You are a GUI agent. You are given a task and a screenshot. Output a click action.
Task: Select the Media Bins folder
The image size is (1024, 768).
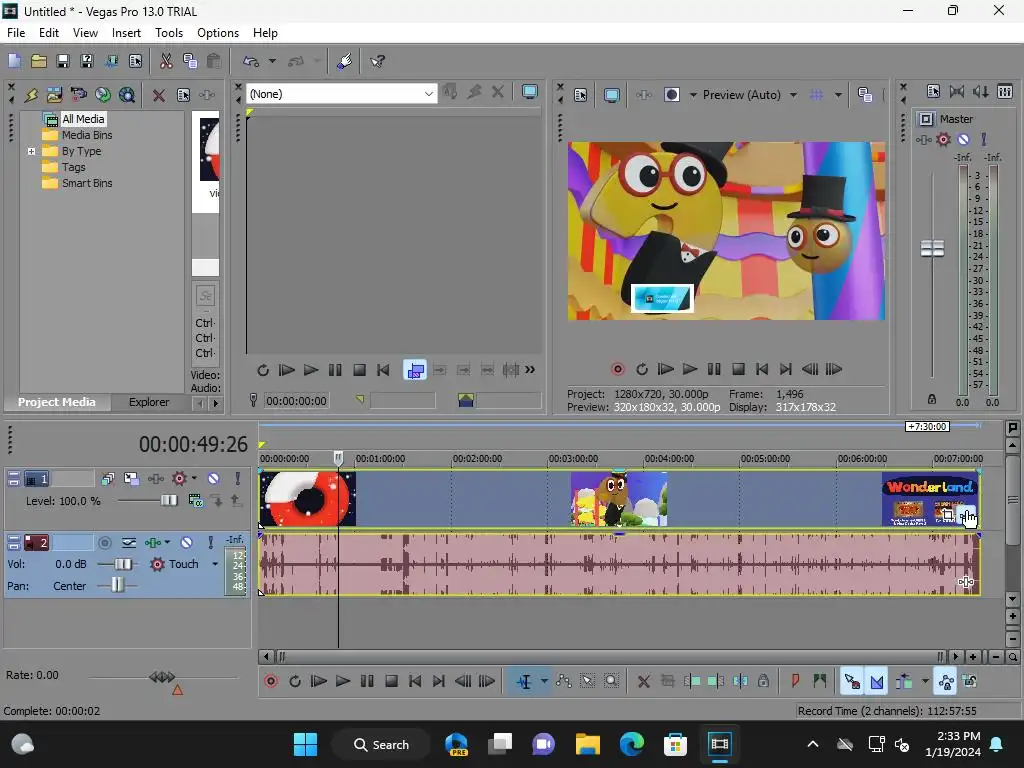coord(87,135)
